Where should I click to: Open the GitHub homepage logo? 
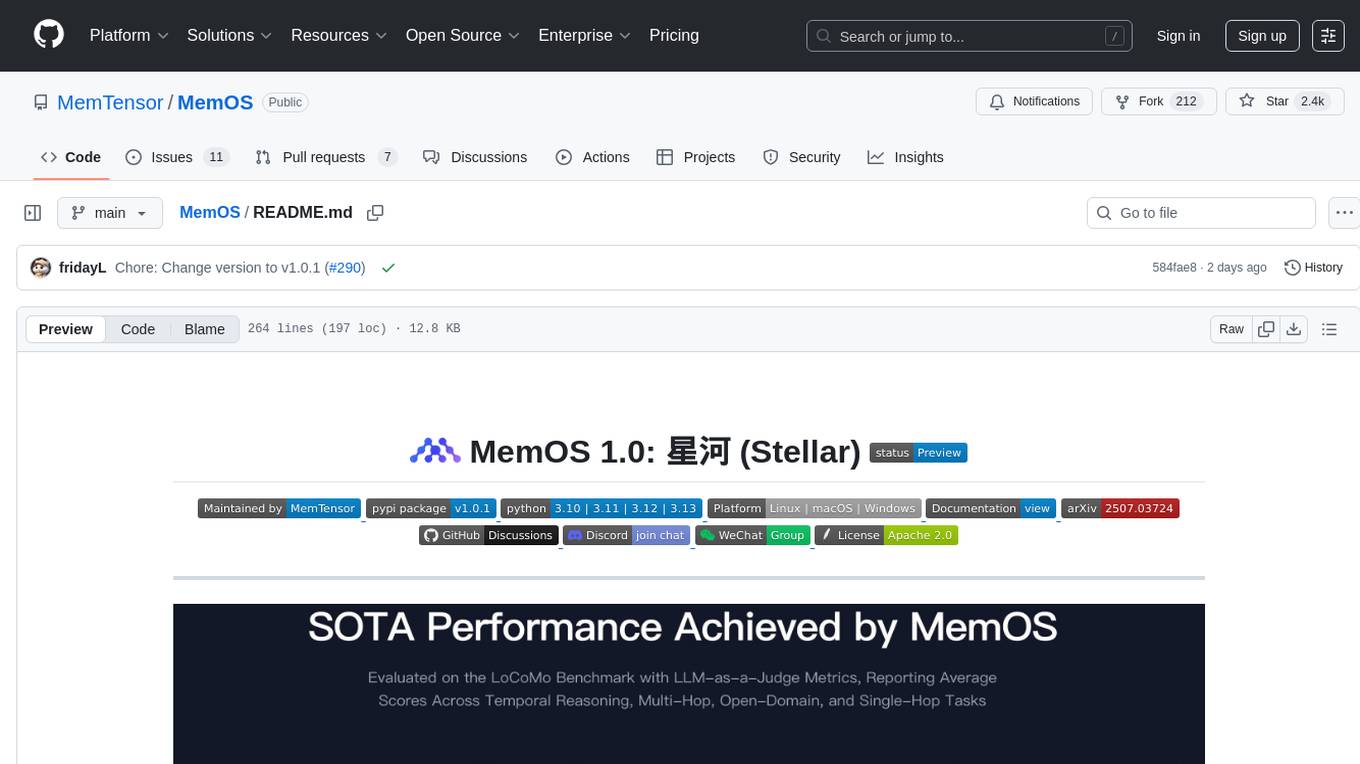click(49, 35)
